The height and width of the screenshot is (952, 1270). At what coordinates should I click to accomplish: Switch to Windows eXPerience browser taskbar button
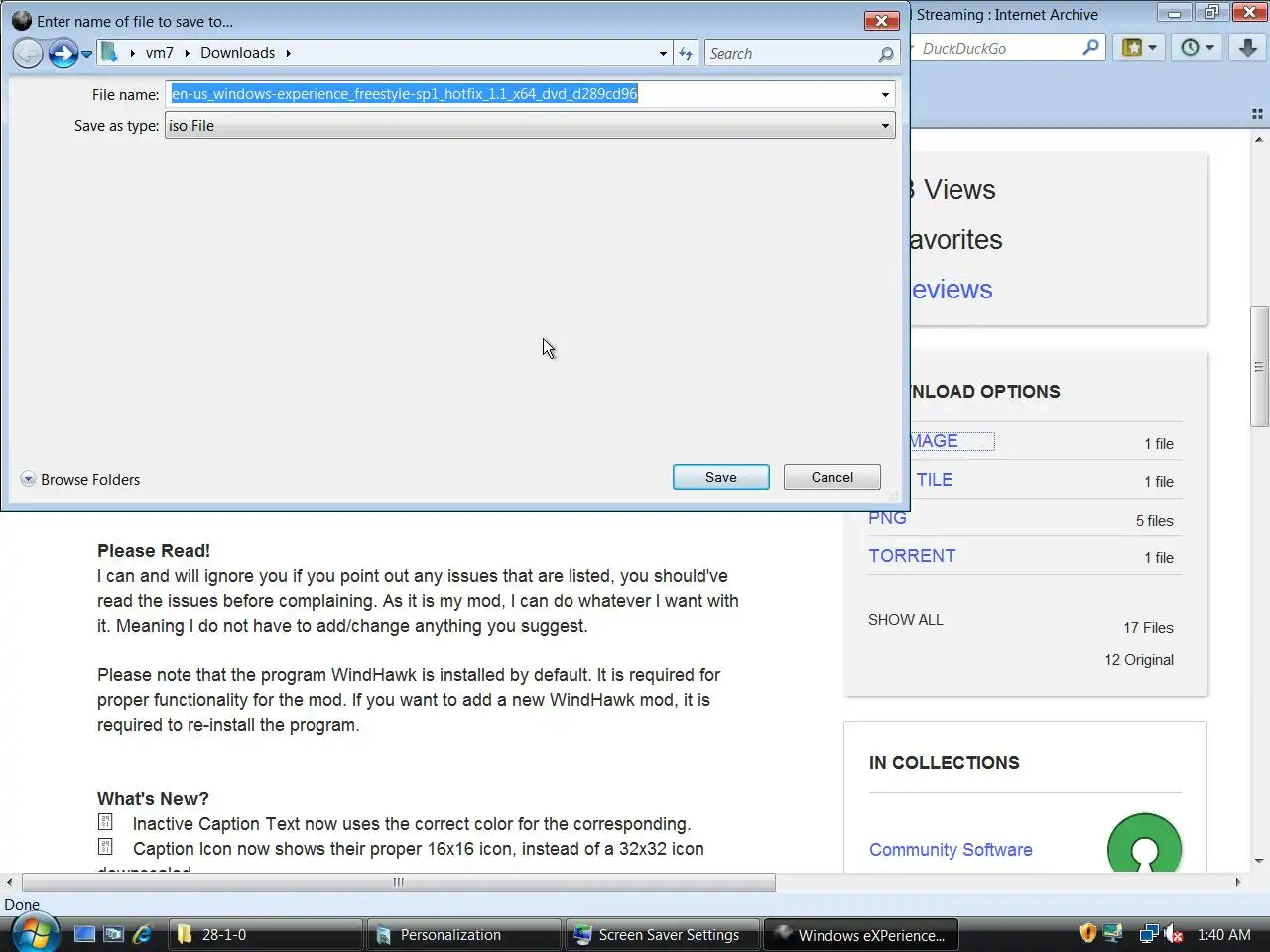point(861,934)
